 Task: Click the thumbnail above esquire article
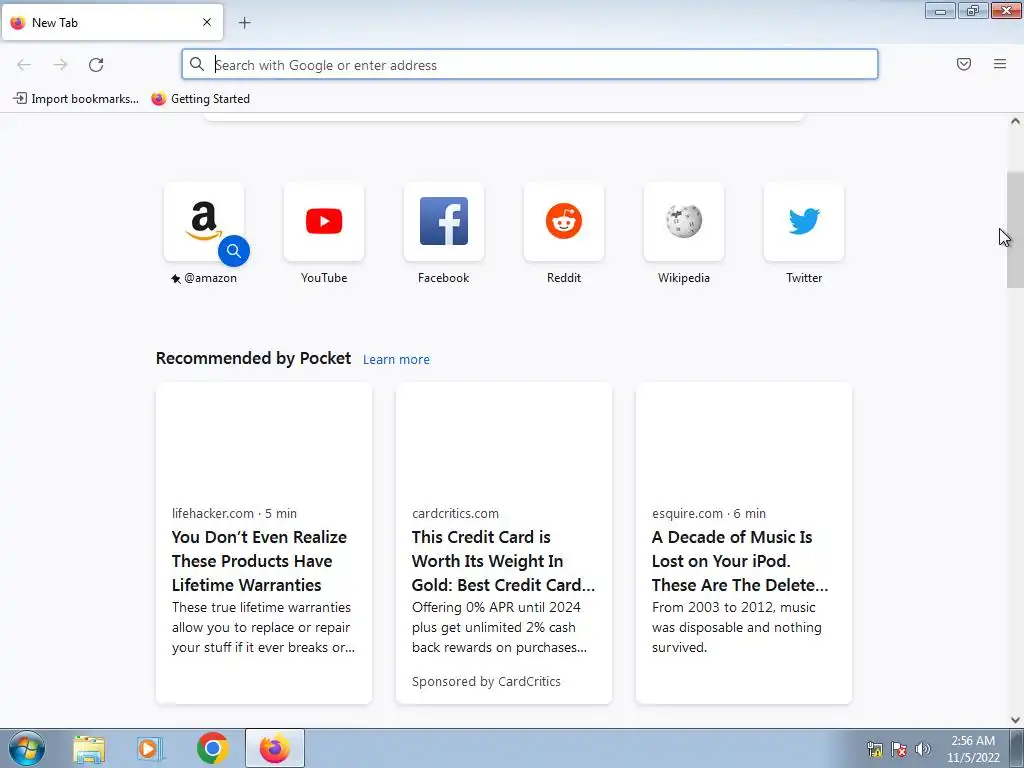pyautogui.click(x=744, y=437)
